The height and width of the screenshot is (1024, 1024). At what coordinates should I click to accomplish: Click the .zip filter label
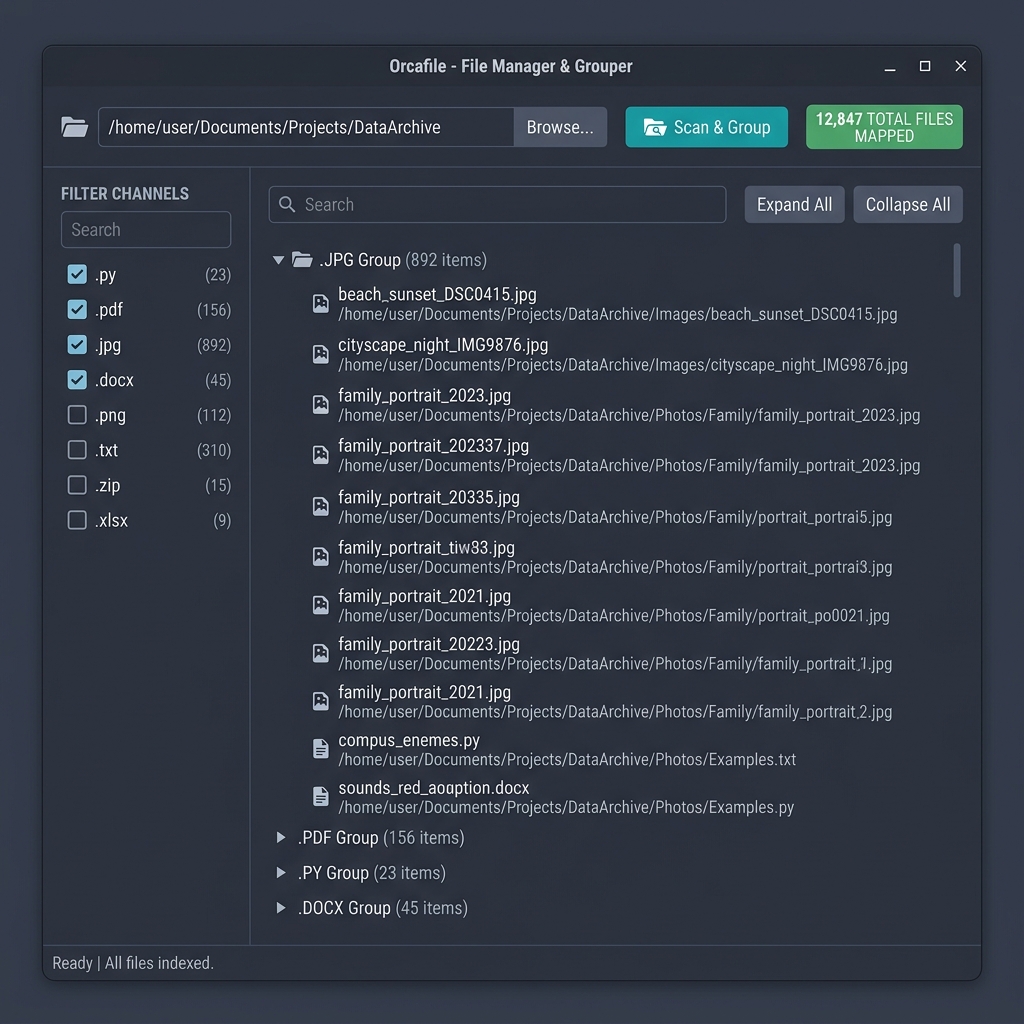point(108,485)
